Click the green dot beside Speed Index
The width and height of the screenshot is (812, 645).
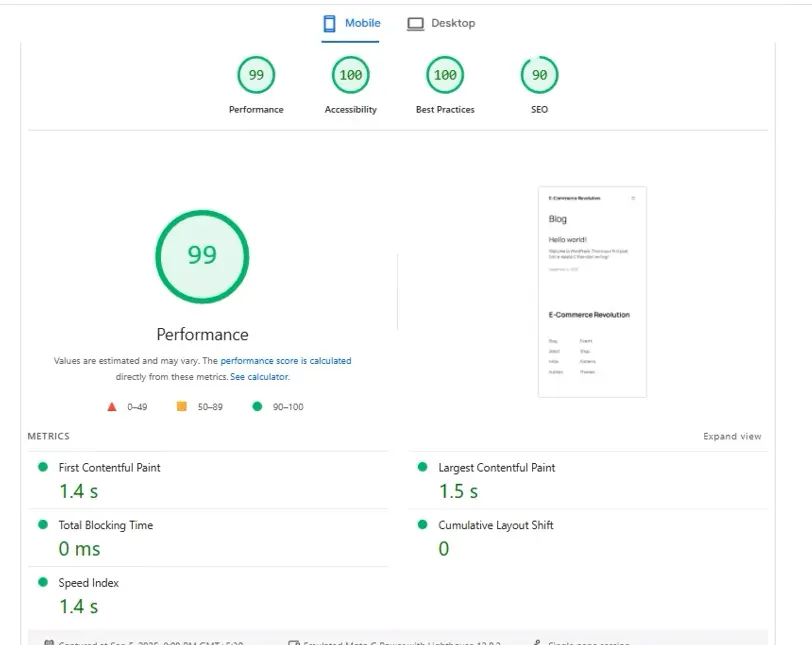43,582
